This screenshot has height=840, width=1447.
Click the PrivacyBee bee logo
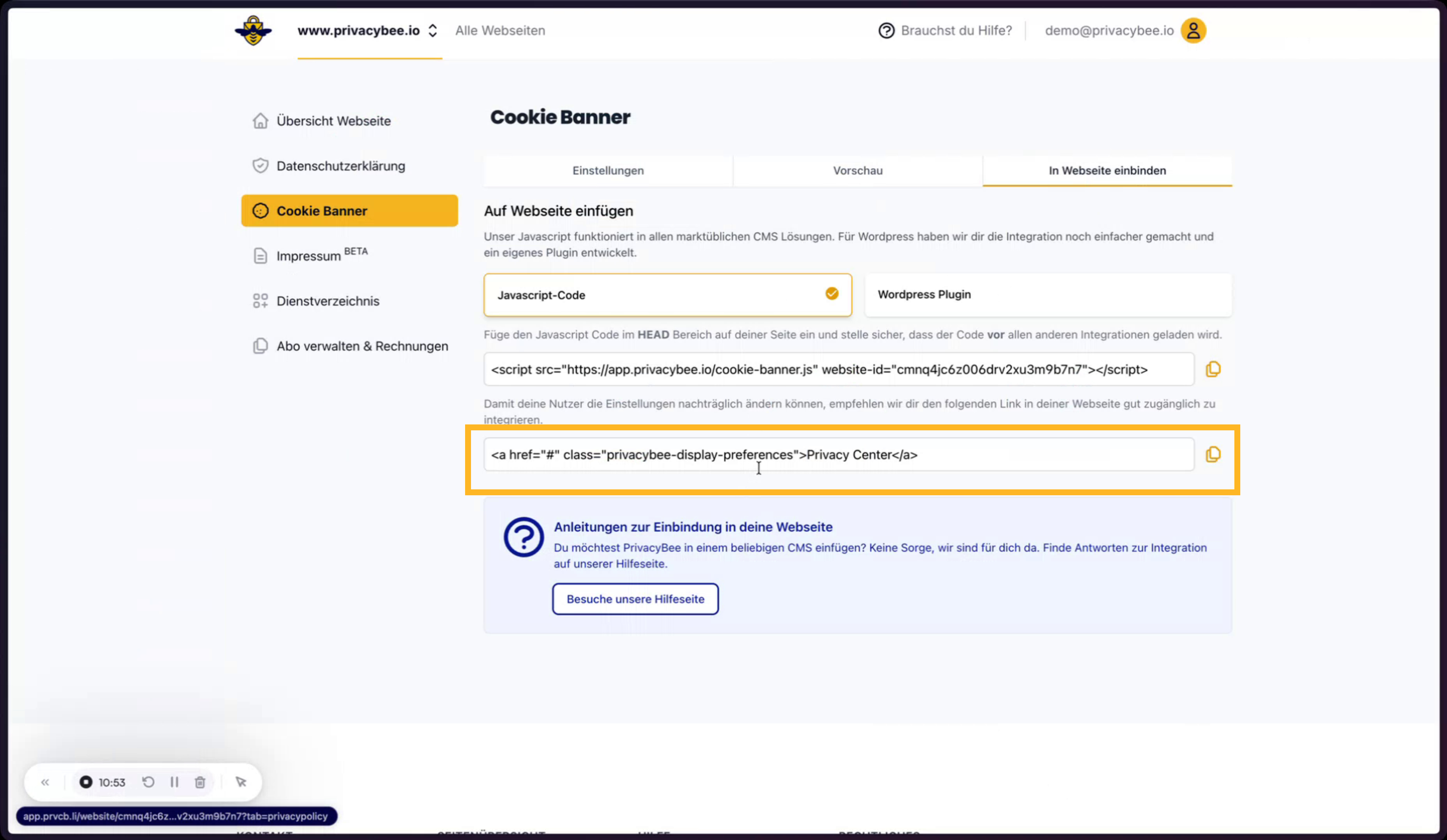click(x=253, y=30)
